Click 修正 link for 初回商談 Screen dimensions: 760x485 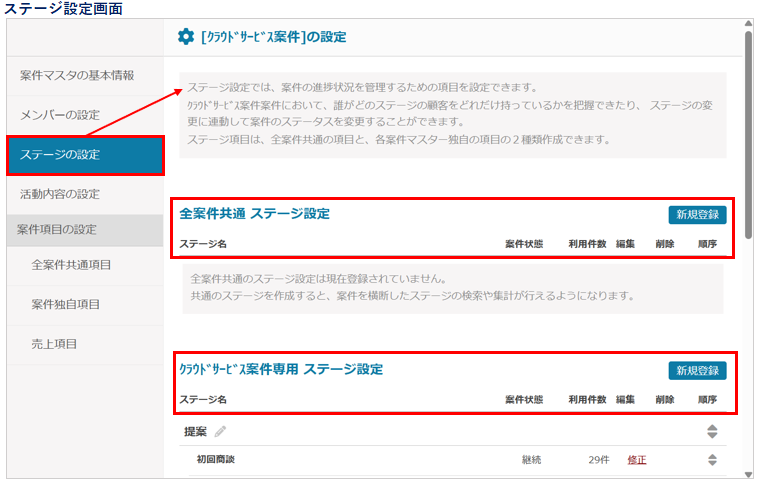coord(637,460)
